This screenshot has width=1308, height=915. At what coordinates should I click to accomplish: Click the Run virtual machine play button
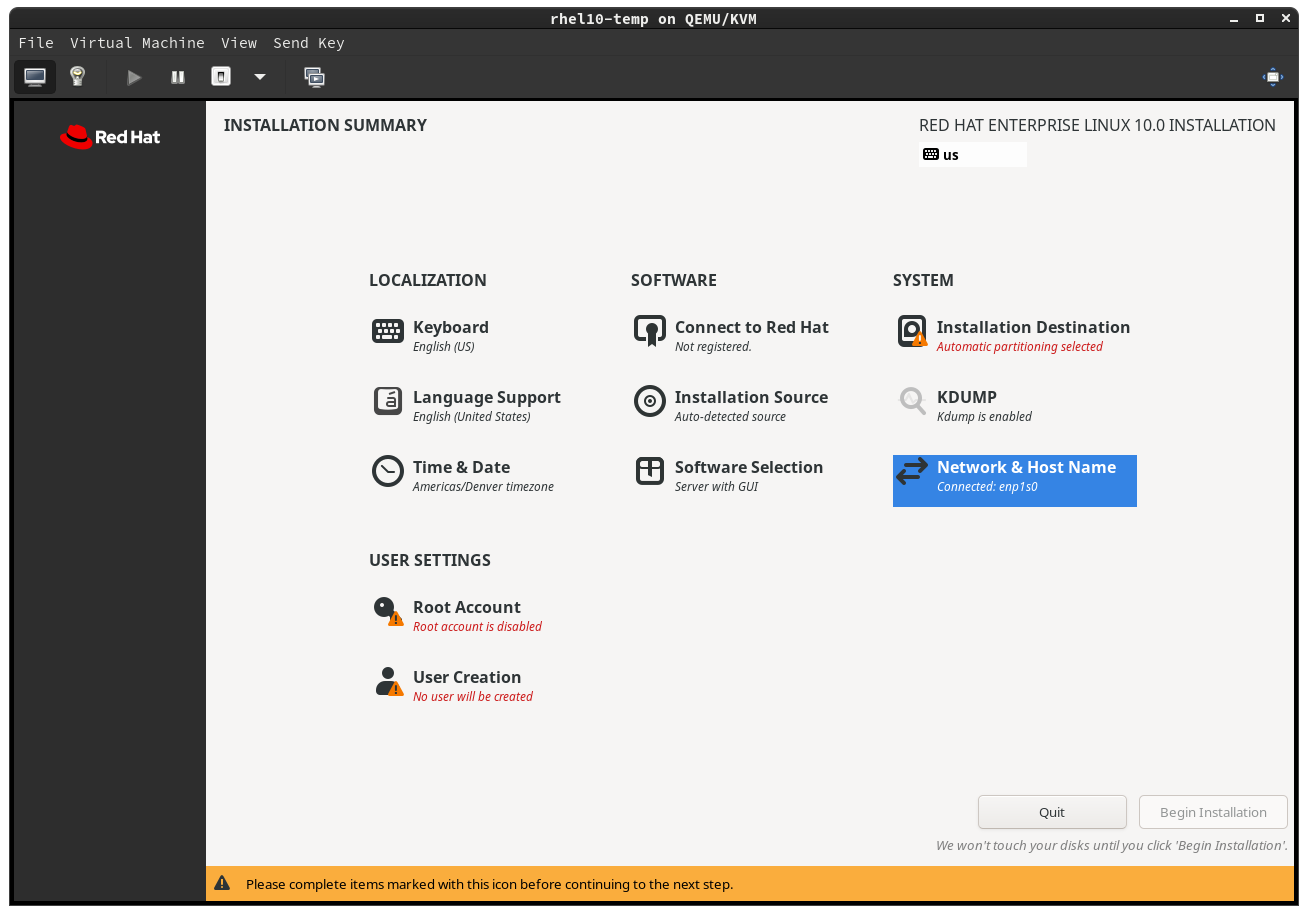click(134, 77)
